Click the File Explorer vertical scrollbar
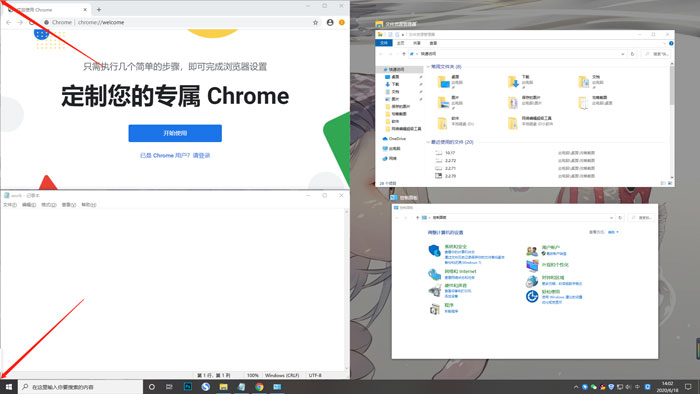 click(x=672, y=120)
